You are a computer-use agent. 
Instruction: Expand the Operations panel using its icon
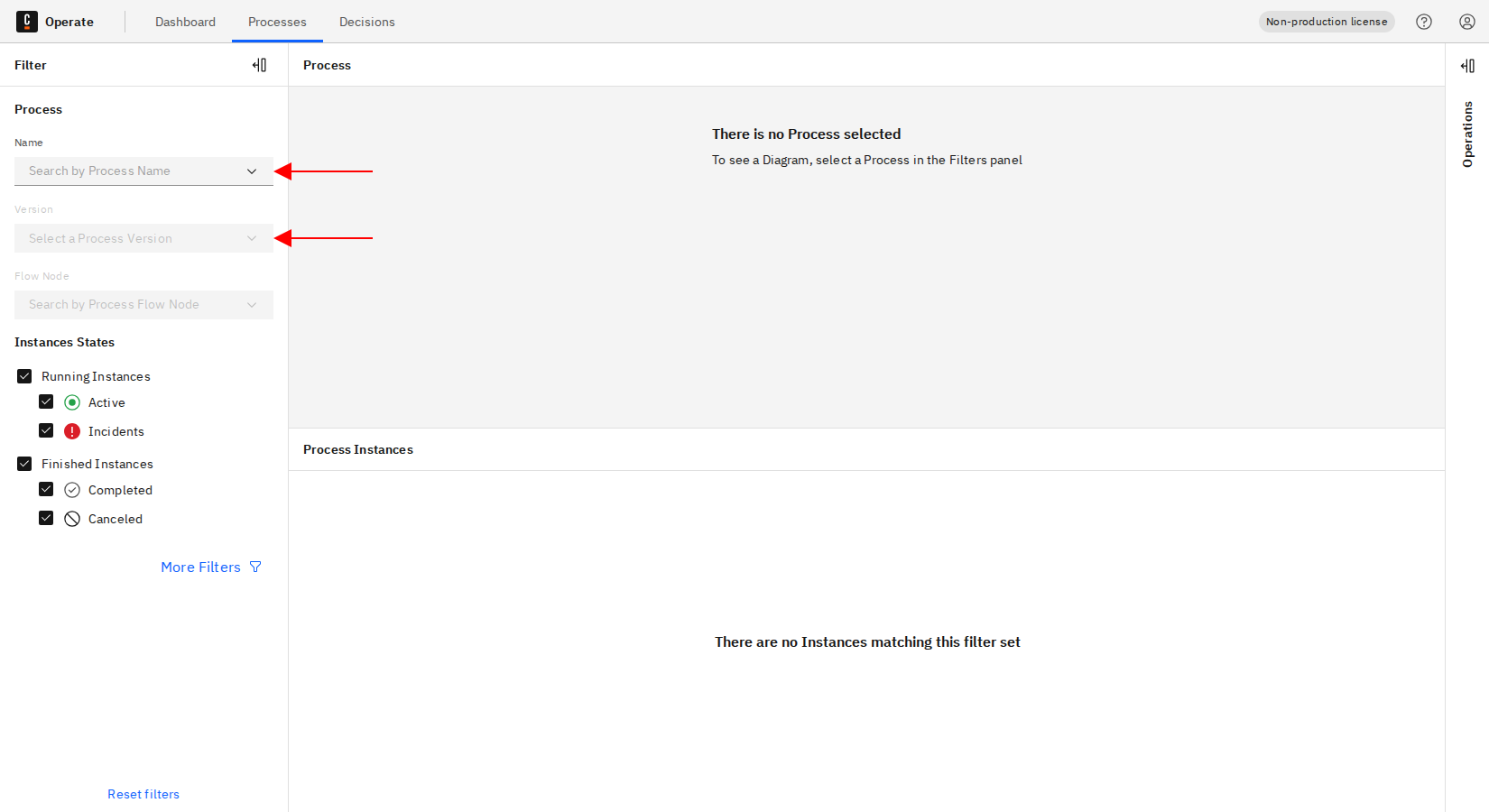click(1467, 66)
